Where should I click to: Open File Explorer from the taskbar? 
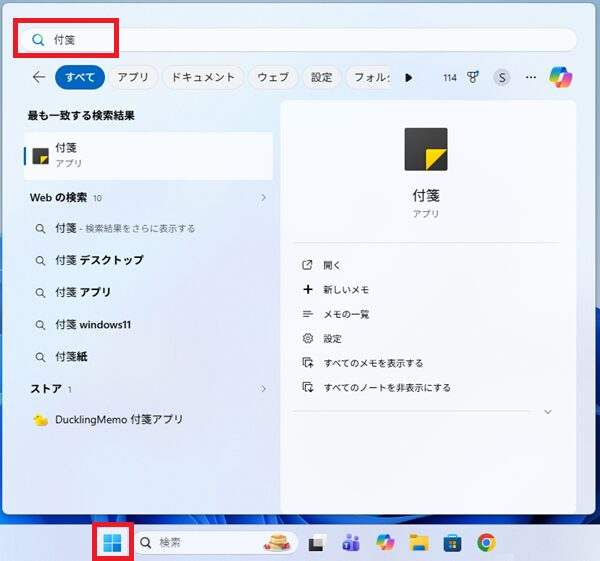419,543
